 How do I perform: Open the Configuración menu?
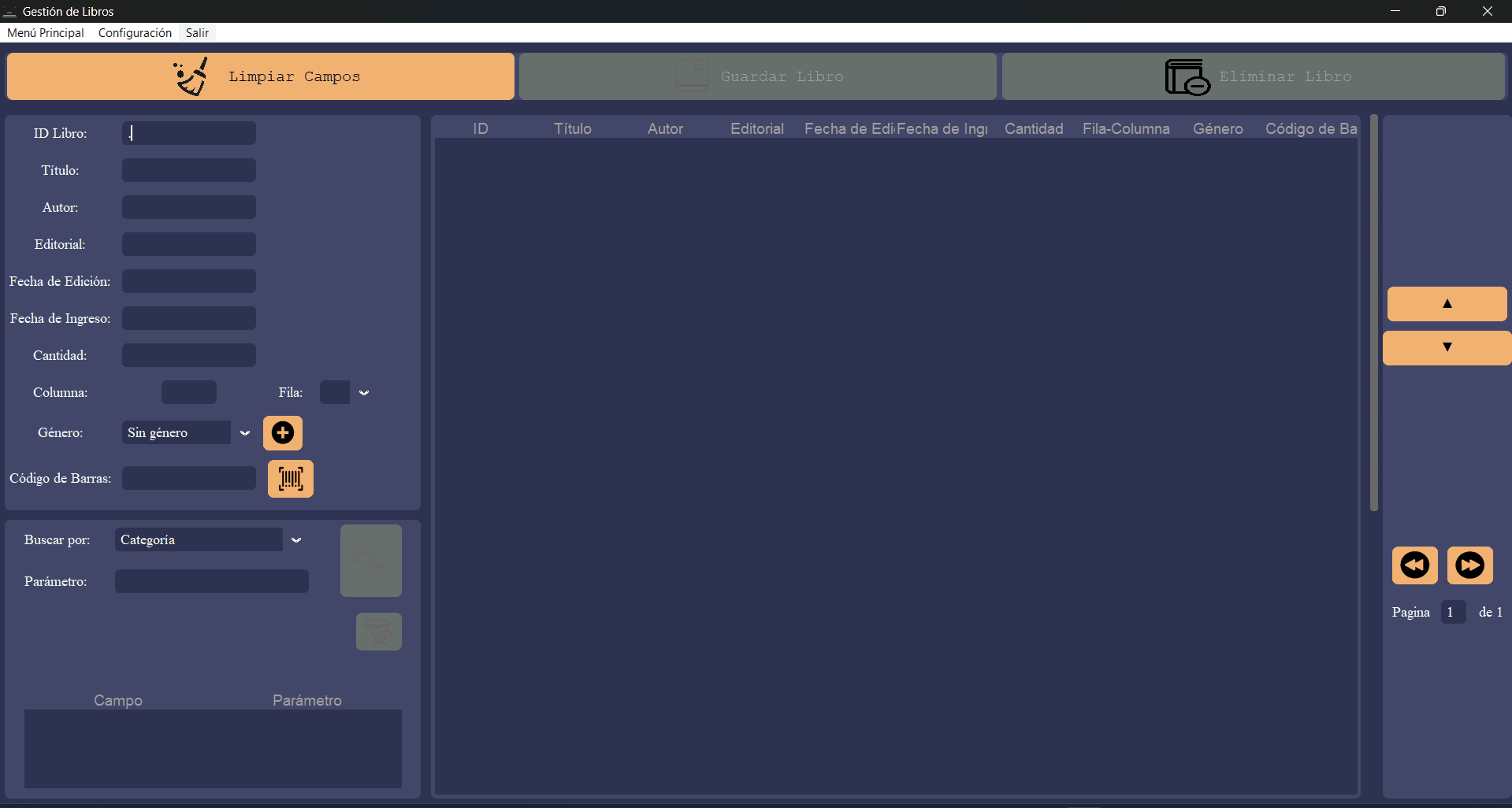(x=135, y=33)
